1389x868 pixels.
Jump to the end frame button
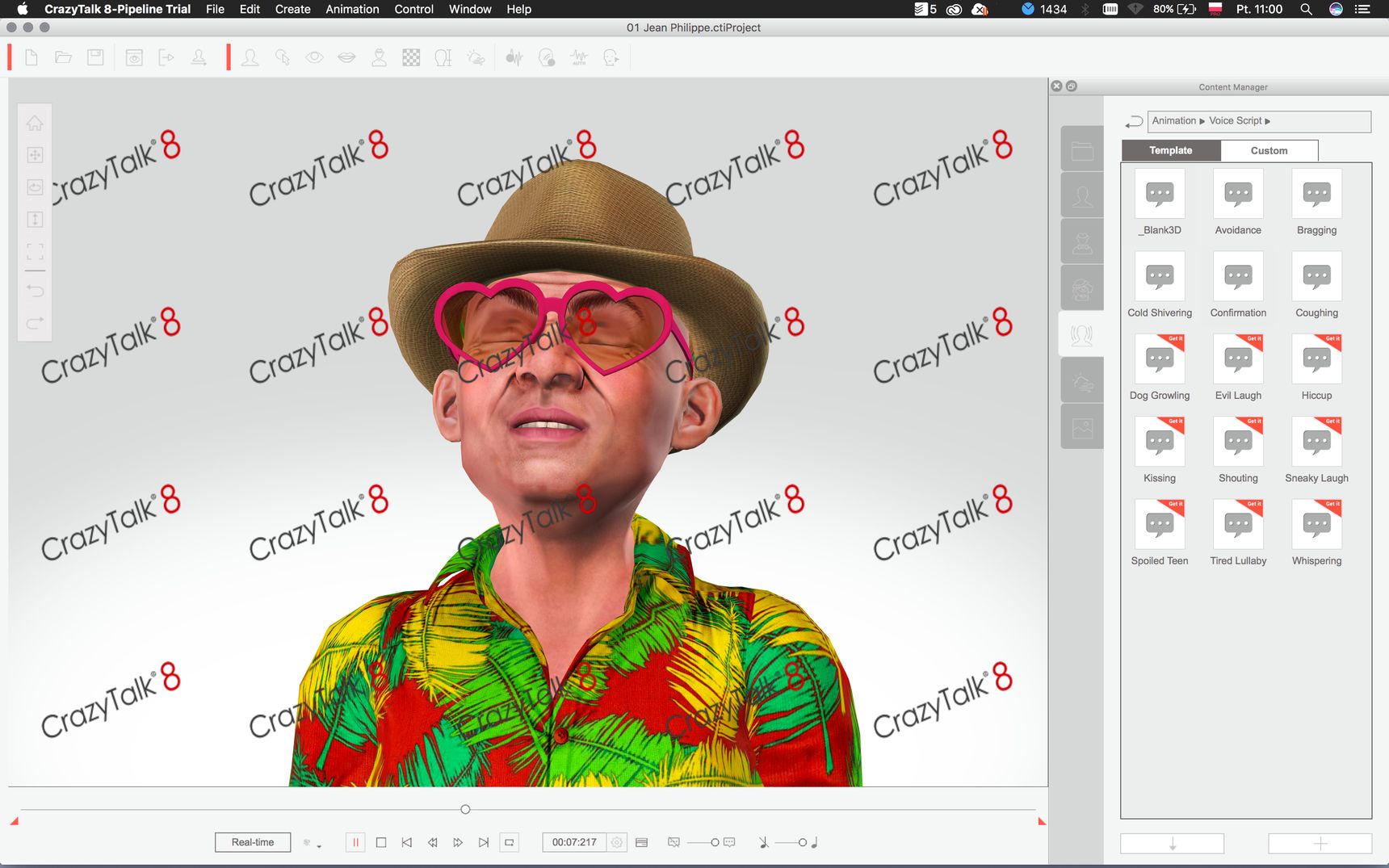[484, 842]
